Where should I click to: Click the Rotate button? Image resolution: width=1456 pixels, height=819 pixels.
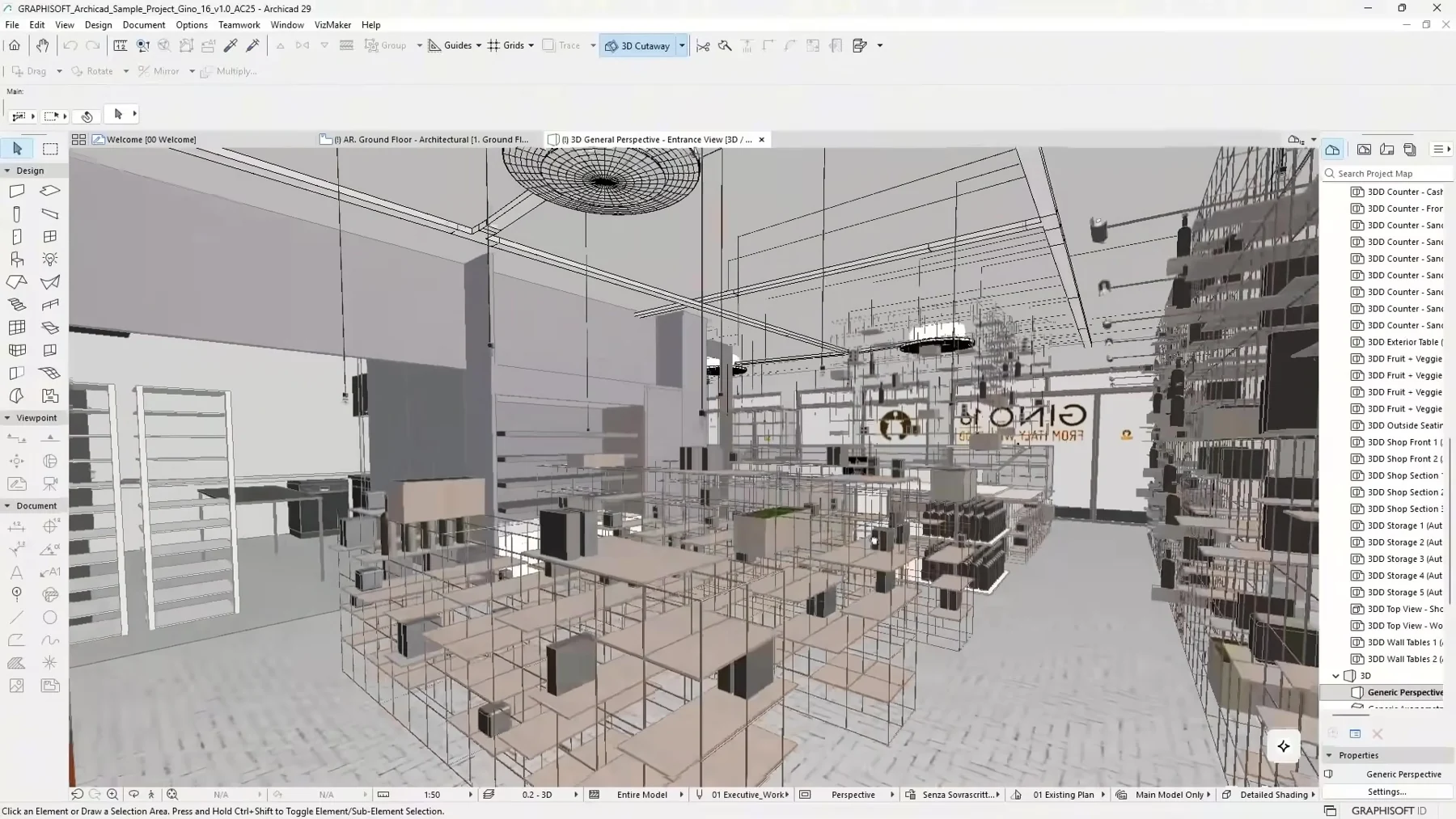coord(93,71)
